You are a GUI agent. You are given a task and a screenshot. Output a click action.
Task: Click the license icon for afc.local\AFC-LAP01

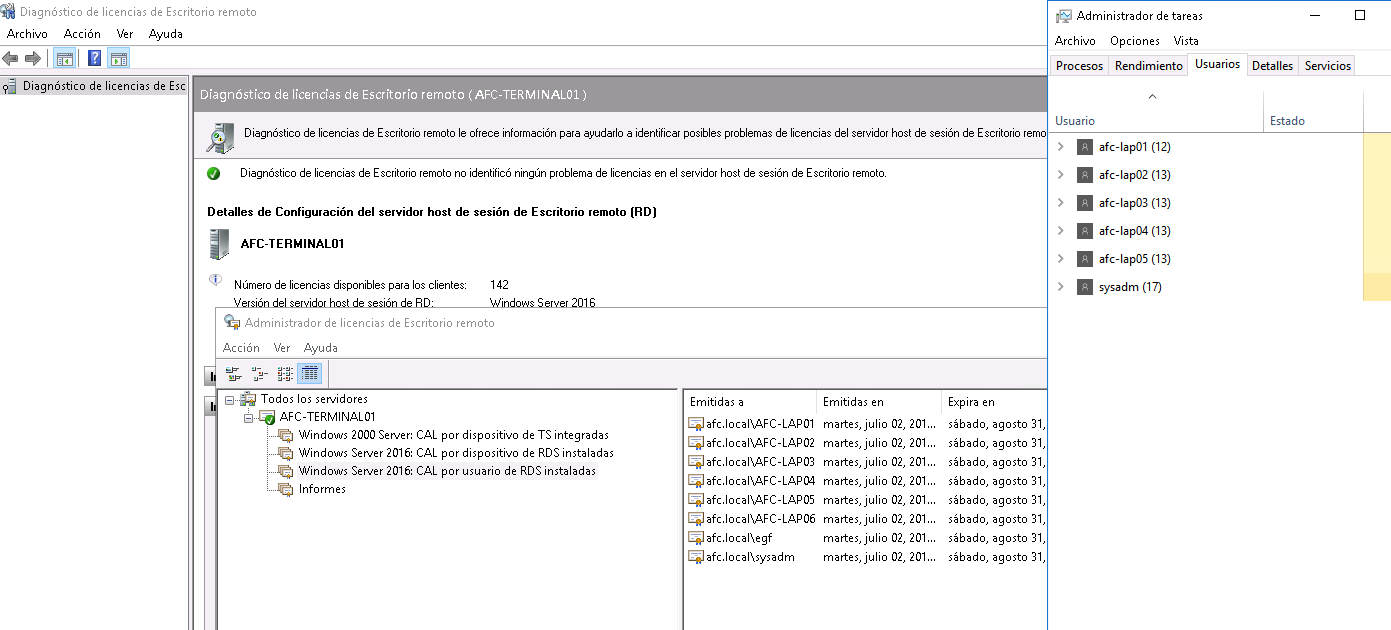(696, 424)
